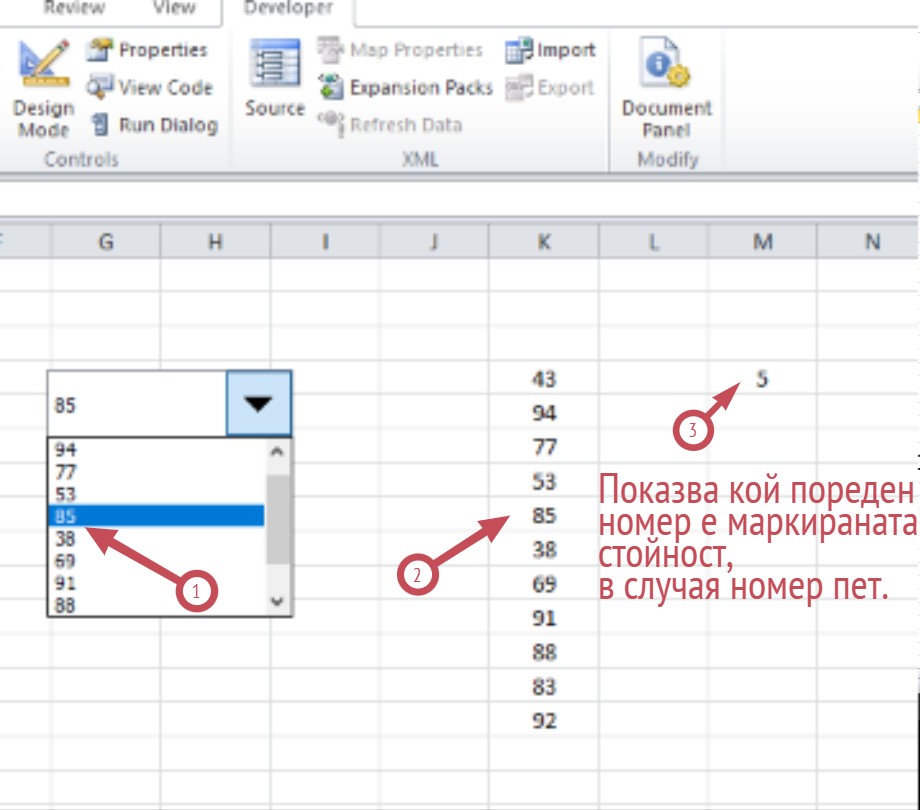Image resolution: width=920 pixels, height=810 pixels.
Task: Open the Document Panel settings
Action: 666,88
